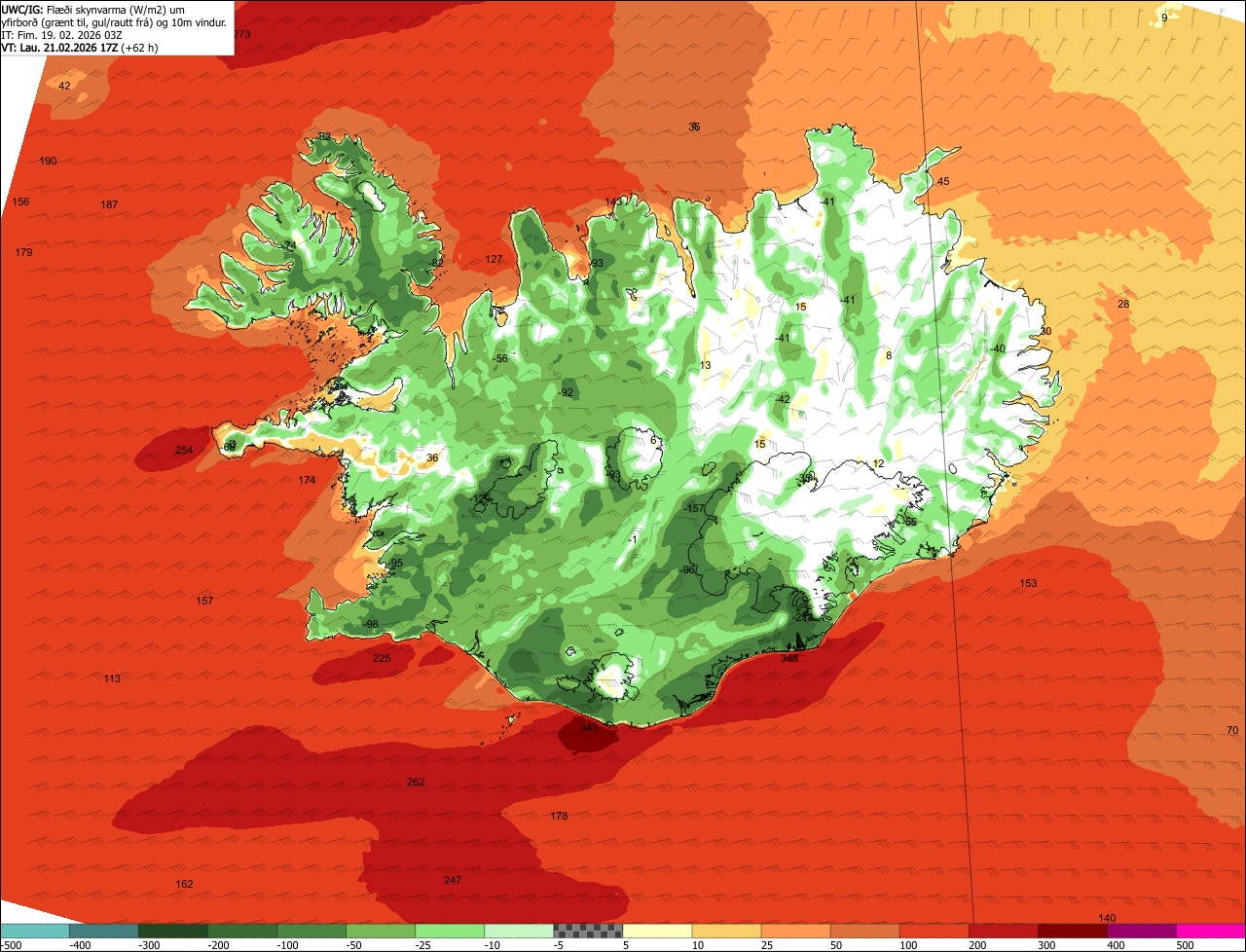Click the map value 127
Viewport: 1246px width, 952px height.
point(494,259)
